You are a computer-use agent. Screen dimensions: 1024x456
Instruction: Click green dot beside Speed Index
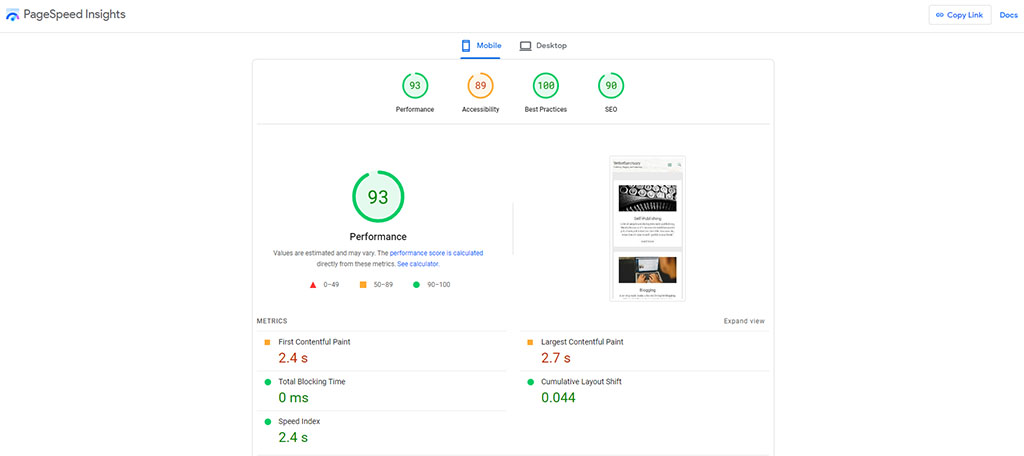click(267, 422)
